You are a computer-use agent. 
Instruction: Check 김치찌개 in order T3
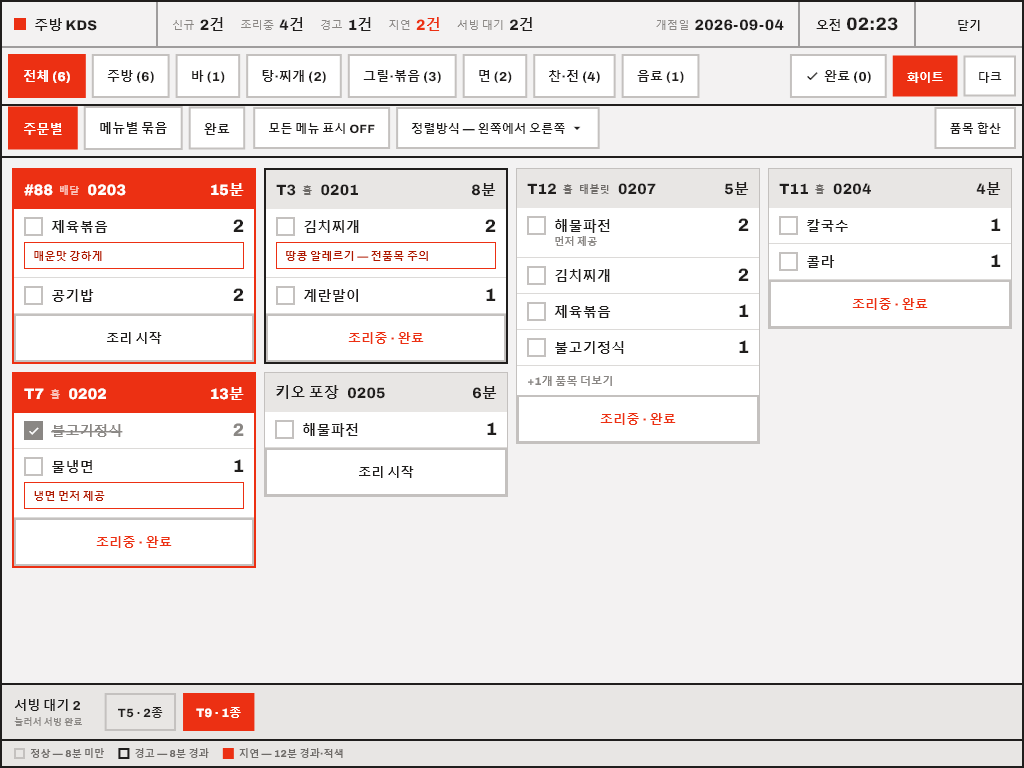click(285, 227)
